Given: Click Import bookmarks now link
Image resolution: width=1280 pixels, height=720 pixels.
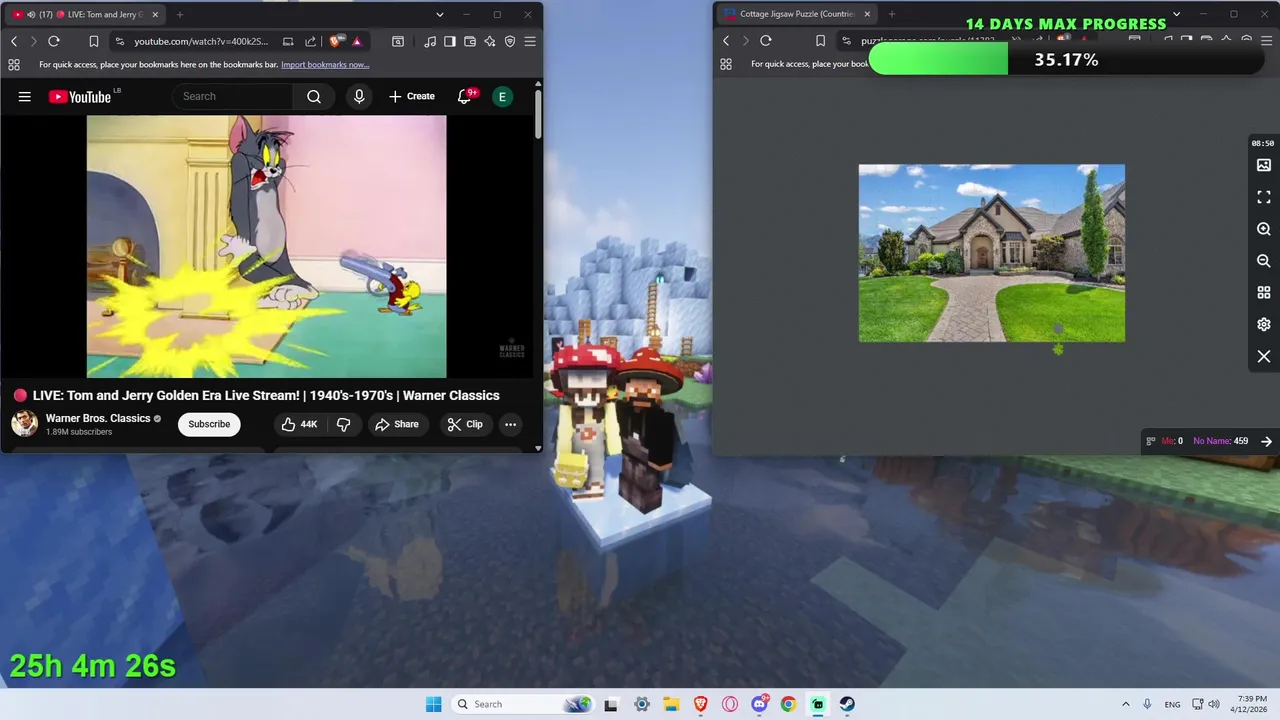Looking at the screenshot, I should [325, 65].
